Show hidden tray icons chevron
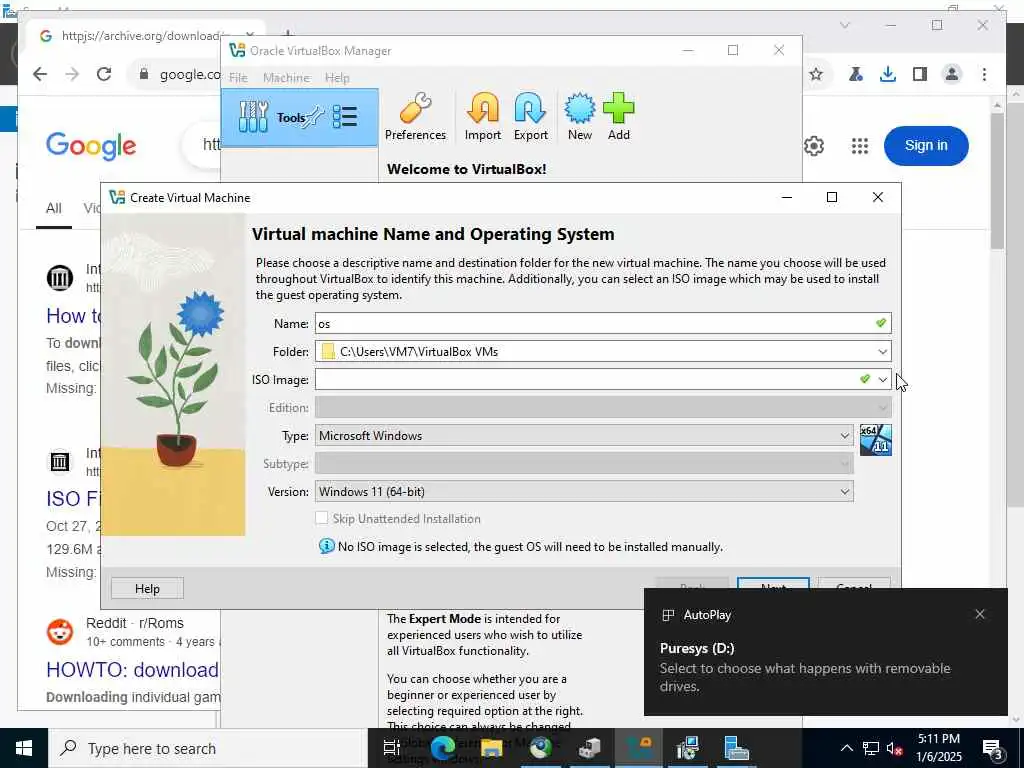 pyautogui.click(x=846, y=748)
